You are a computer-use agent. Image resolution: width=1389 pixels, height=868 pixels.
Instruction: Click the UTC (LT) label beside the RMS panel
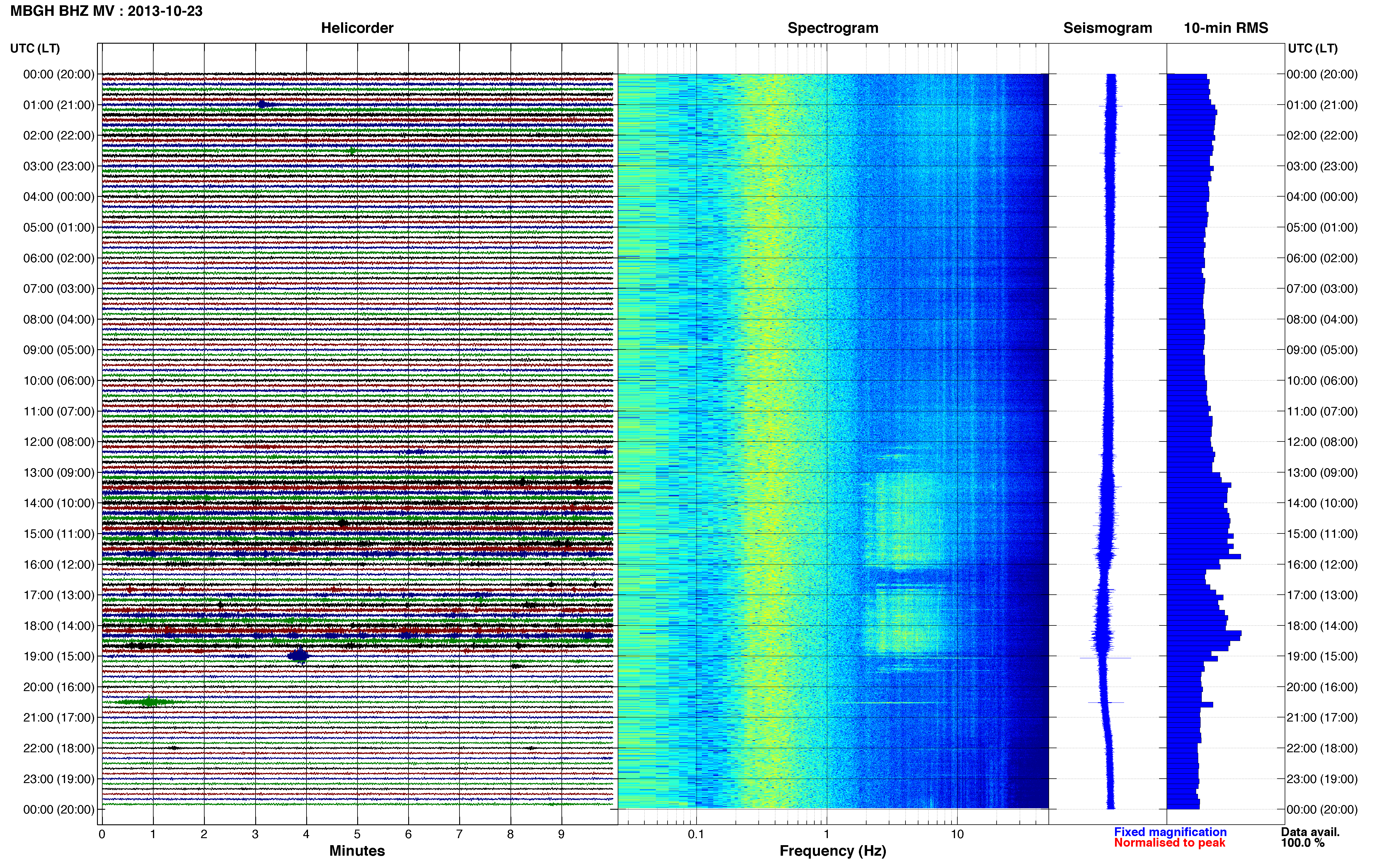tap(1313, 48)
